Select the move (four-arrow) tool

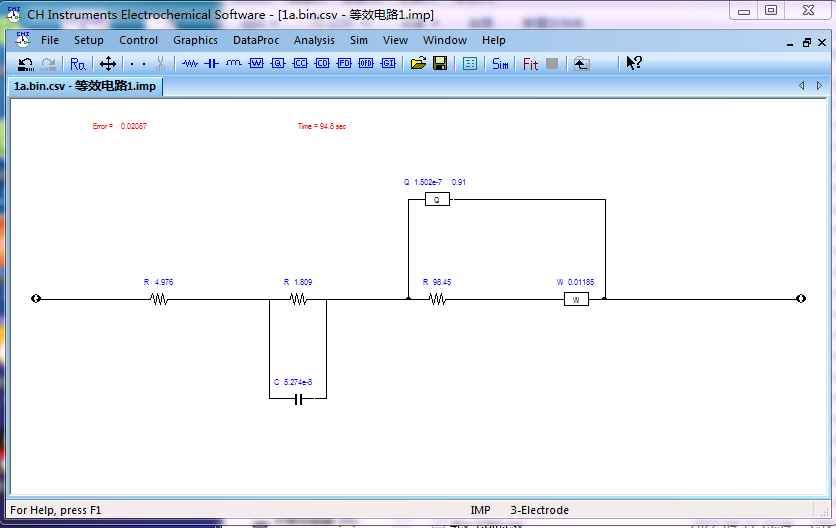point(108,63)
